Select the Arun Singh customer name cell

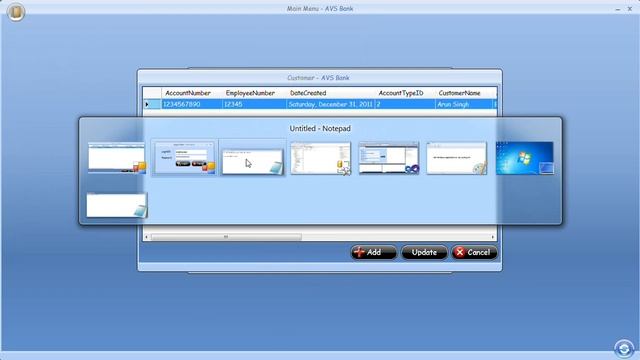[464, 104]
